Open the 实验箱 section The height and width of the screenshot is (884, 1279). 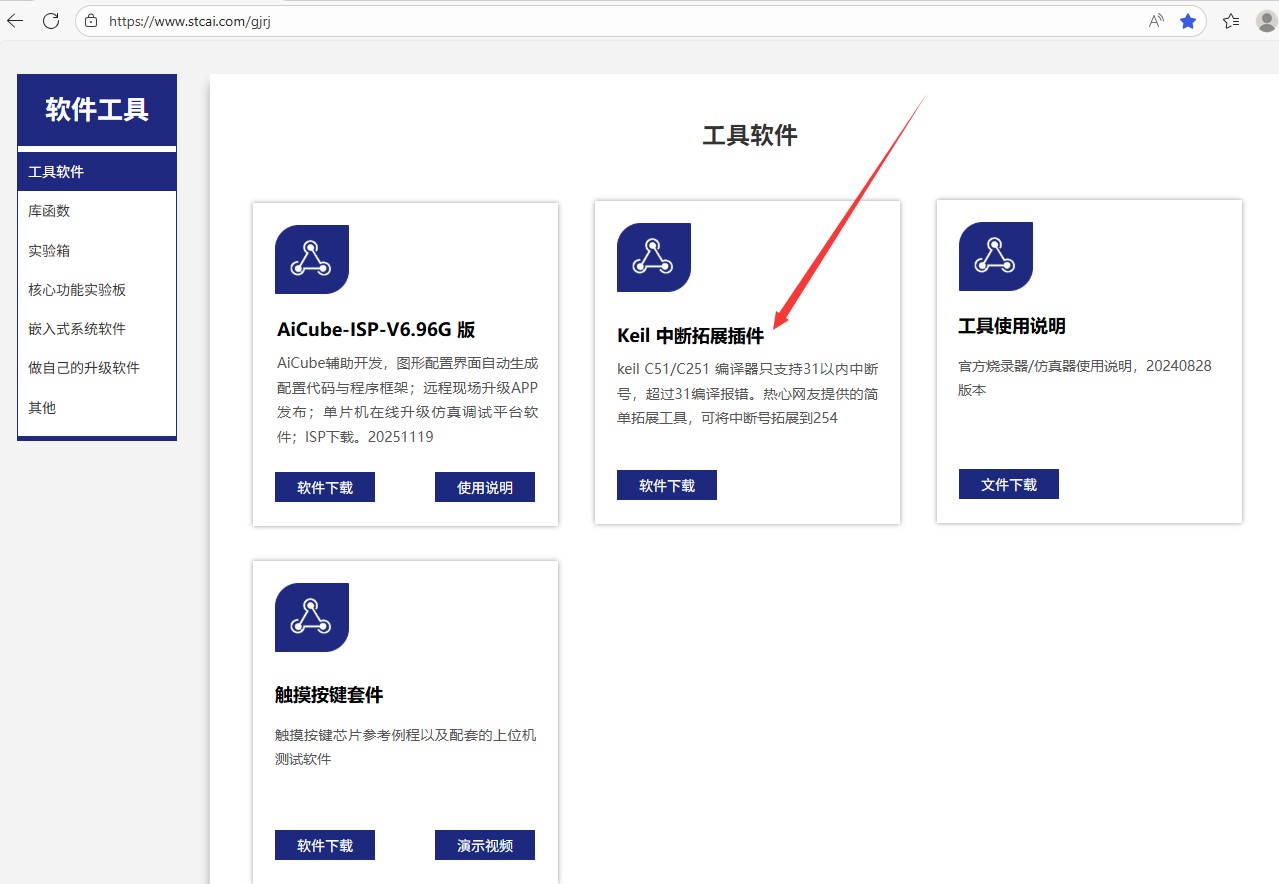point(48,250)
